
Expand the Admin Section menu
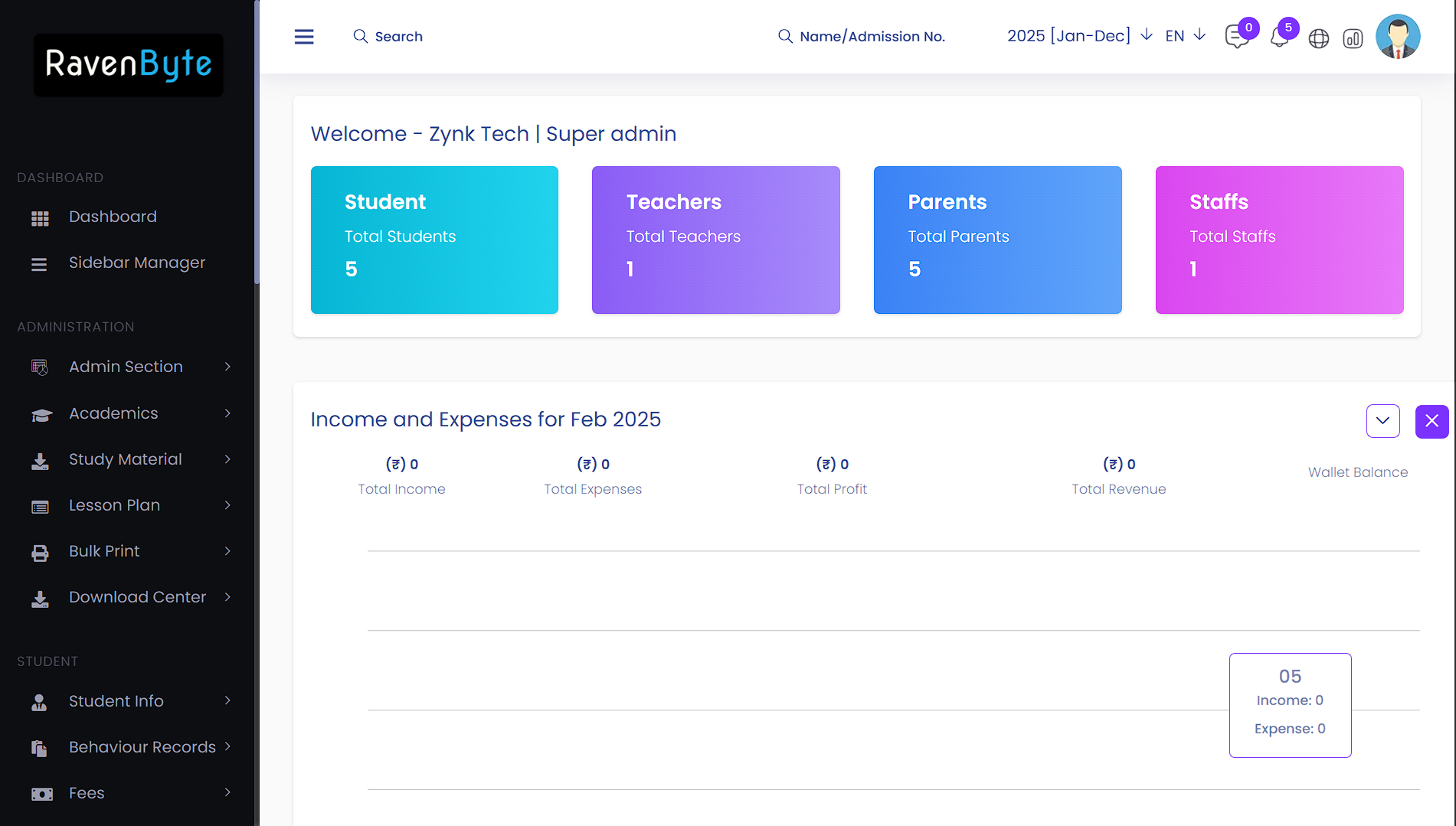click(x=126, y=367)
